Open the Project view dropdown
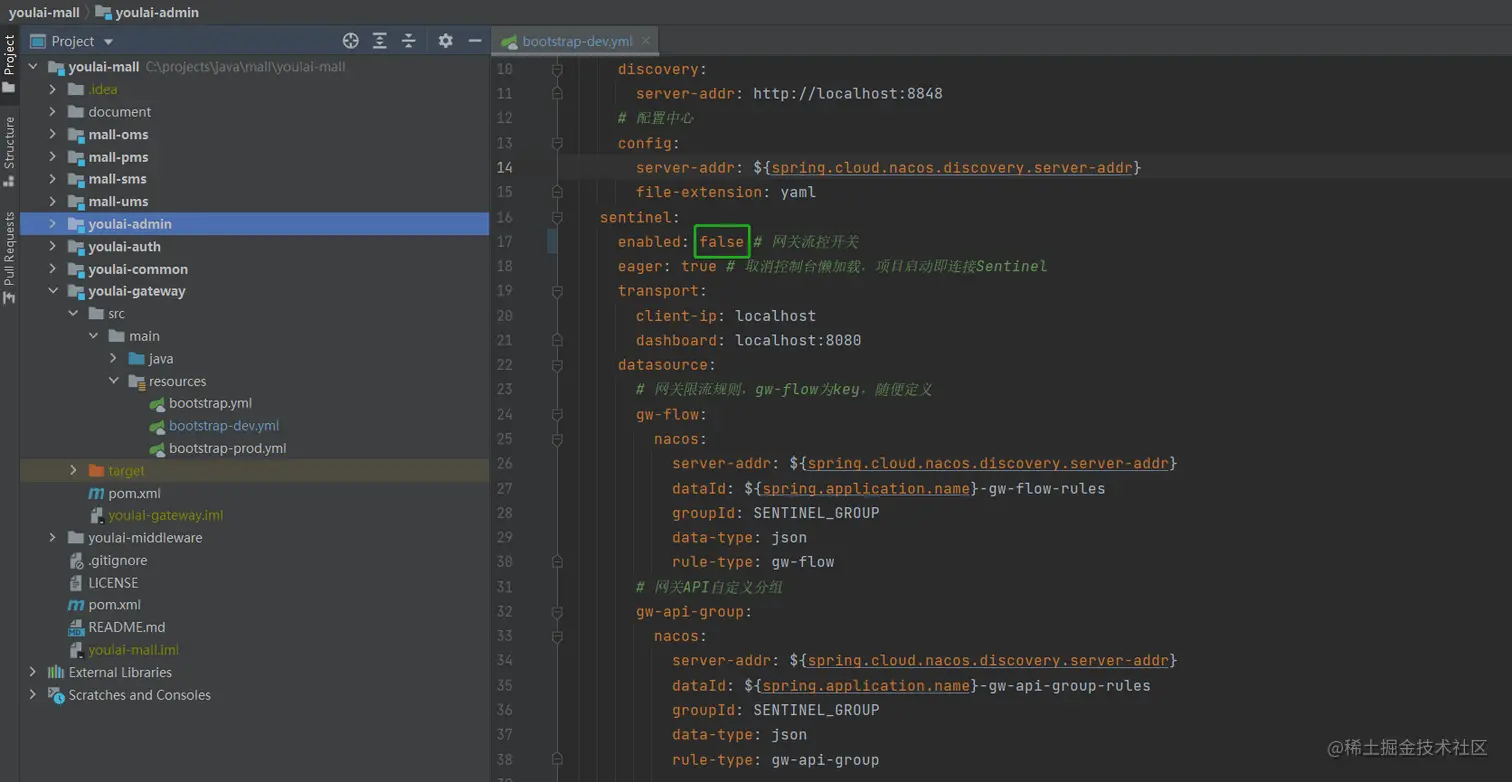The image size is (1512, 782). 108,42
